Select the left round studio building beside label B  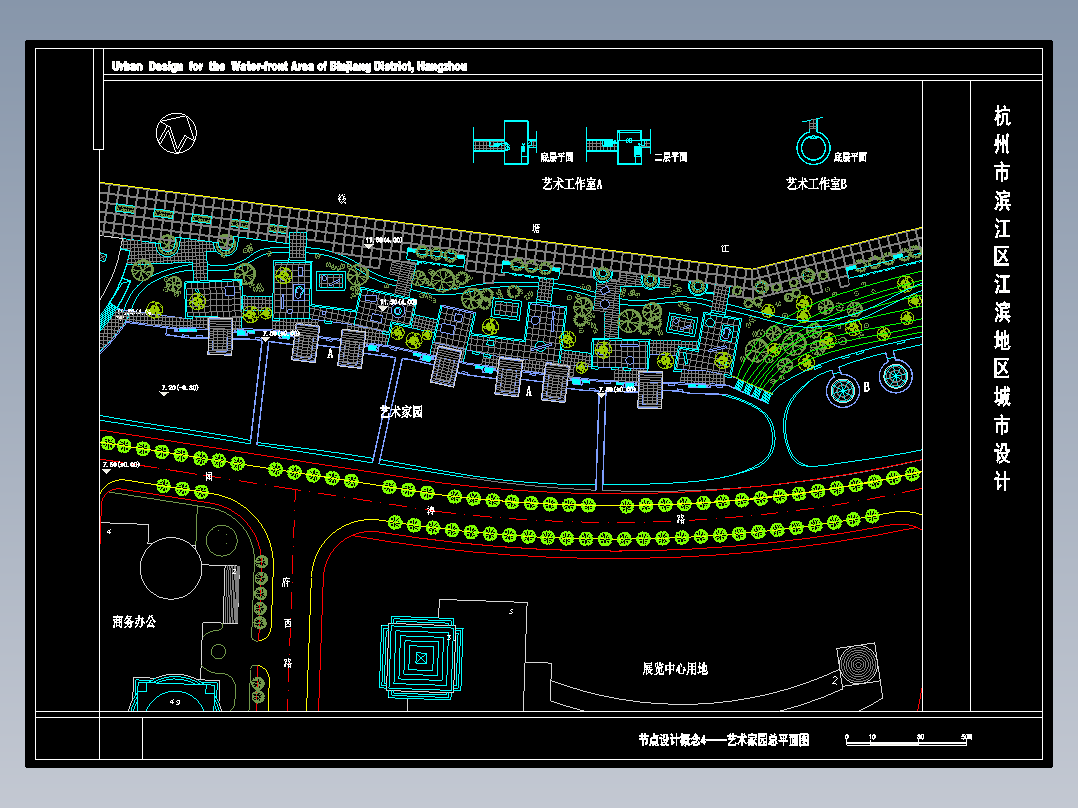click(843, 390)
